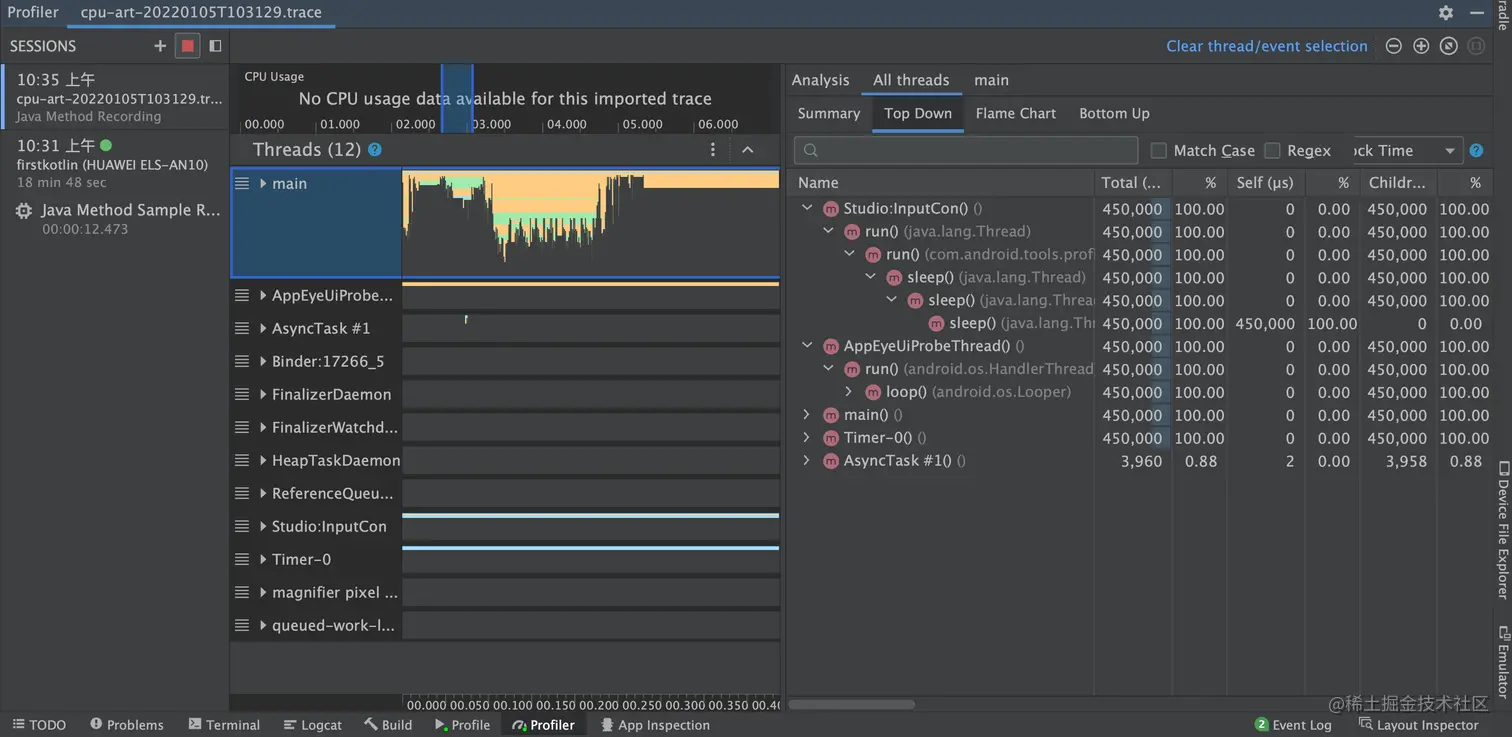The width and height of the screenshot is (1512, 737).
Task: Switch to the Bottom Up tab
Action: click(1114, 113)
